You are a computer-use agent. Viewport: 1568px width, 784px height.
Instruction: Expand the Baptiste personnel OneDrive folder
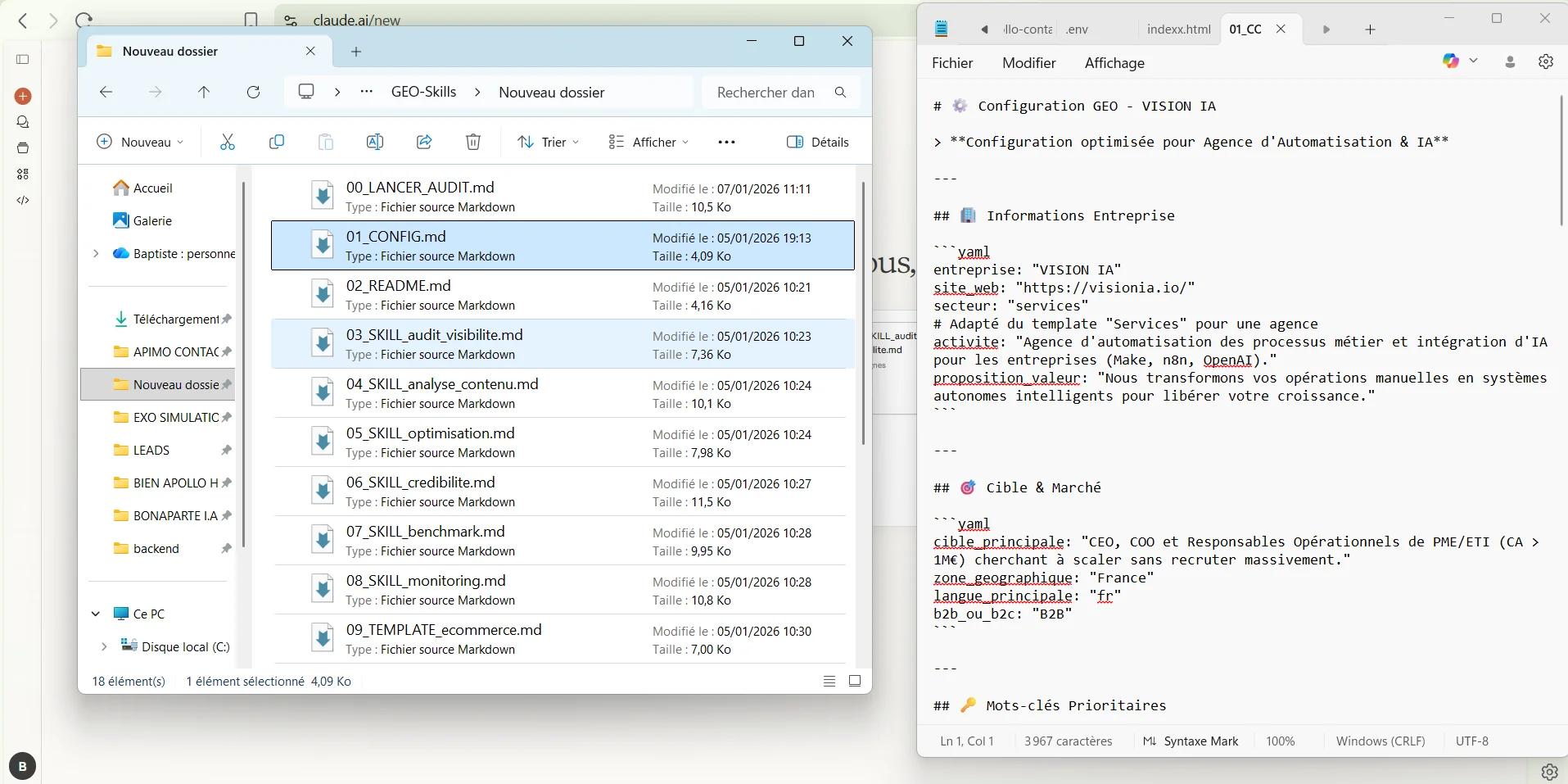click(x=95, y=254)
